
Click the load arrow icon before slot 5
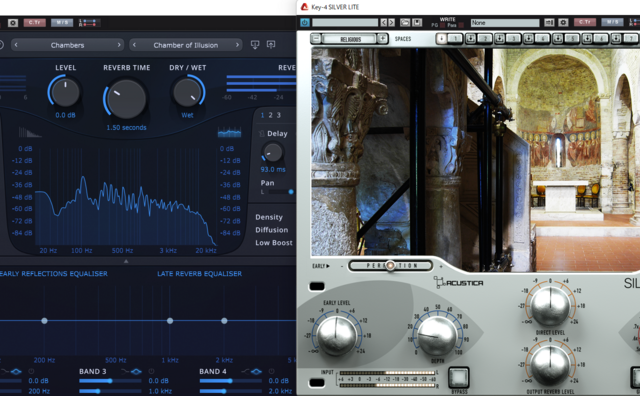point(558,39)
